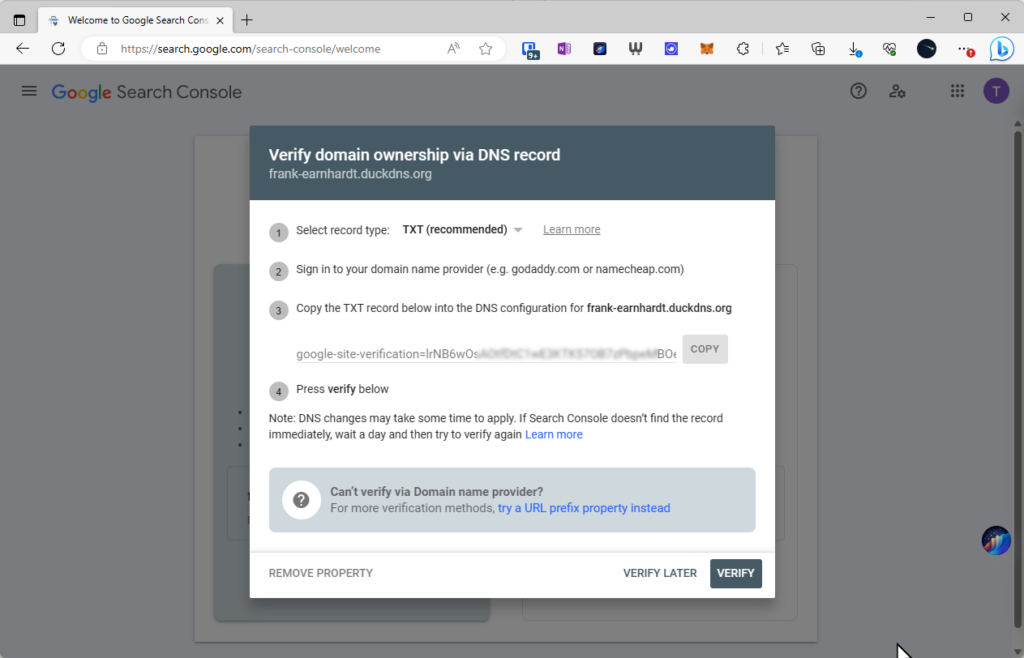
Task: Open browser Settings and more menu
Action: pos(965,50)
